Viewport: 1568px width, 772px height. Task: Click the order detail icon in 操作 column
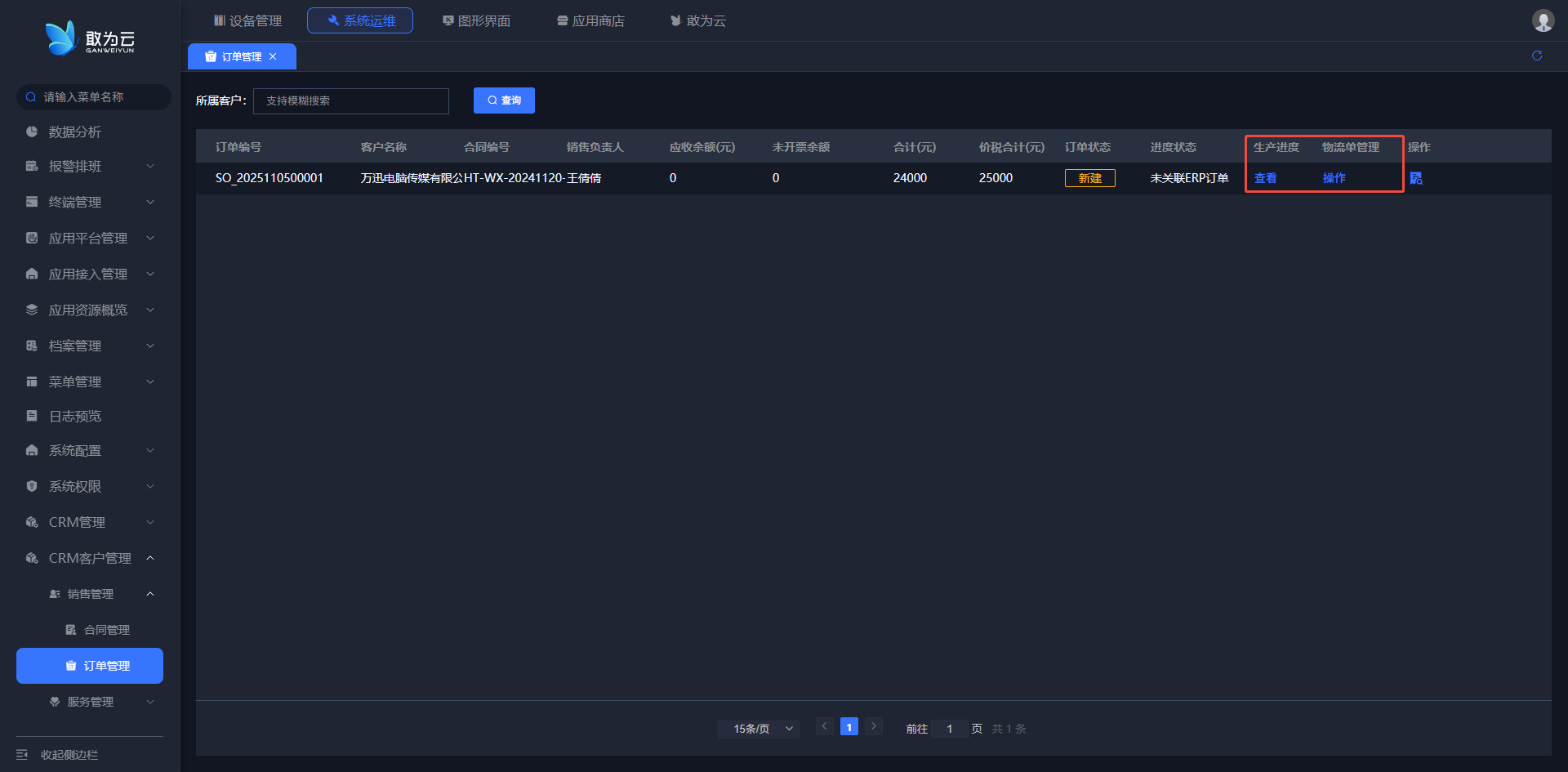pos(1416,178)
